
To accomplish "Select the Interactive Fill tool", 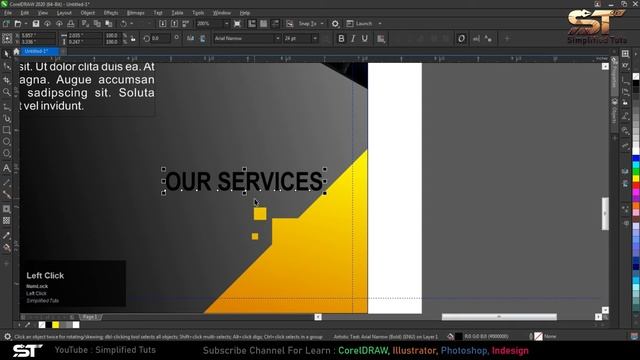I will click(x=7, y=248).
